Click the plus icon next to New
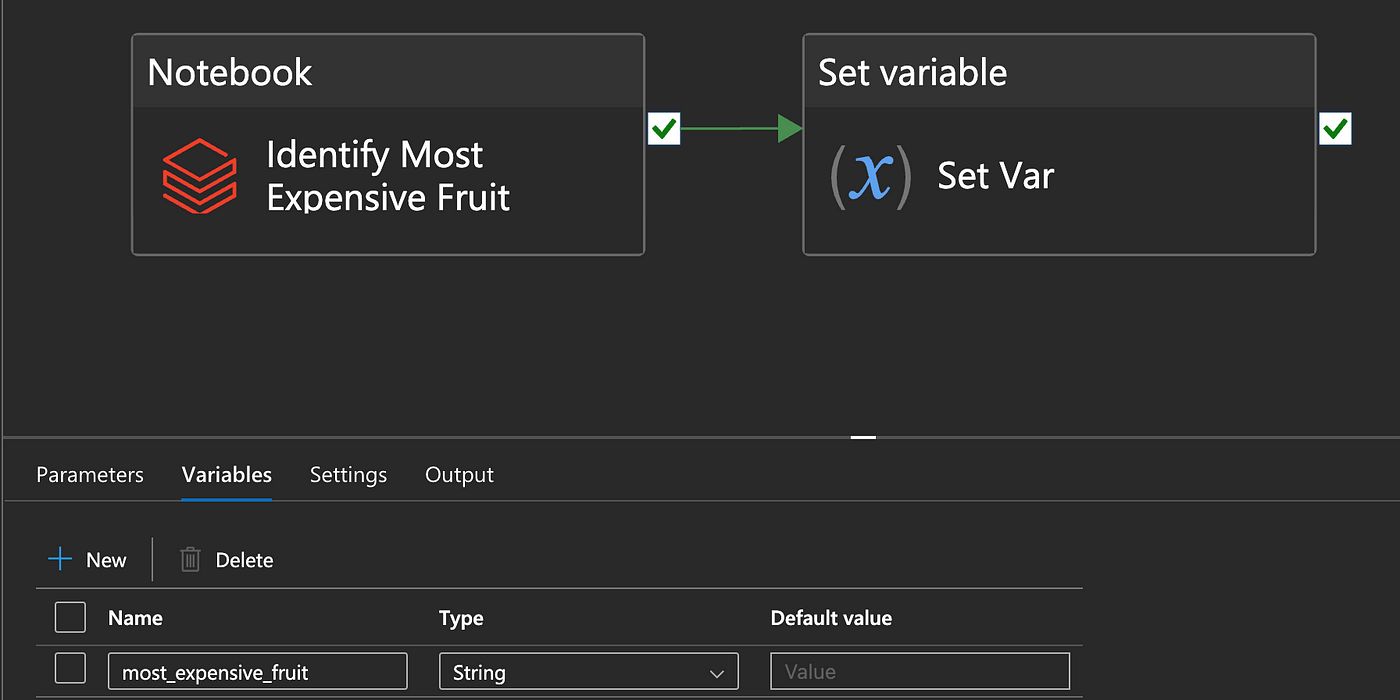 click(60, 559)
